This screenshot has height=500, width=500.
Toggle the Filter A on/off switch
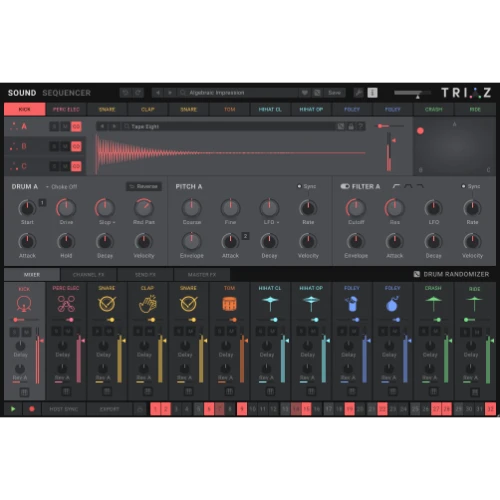pyautogui.click(x=345, y=186)
